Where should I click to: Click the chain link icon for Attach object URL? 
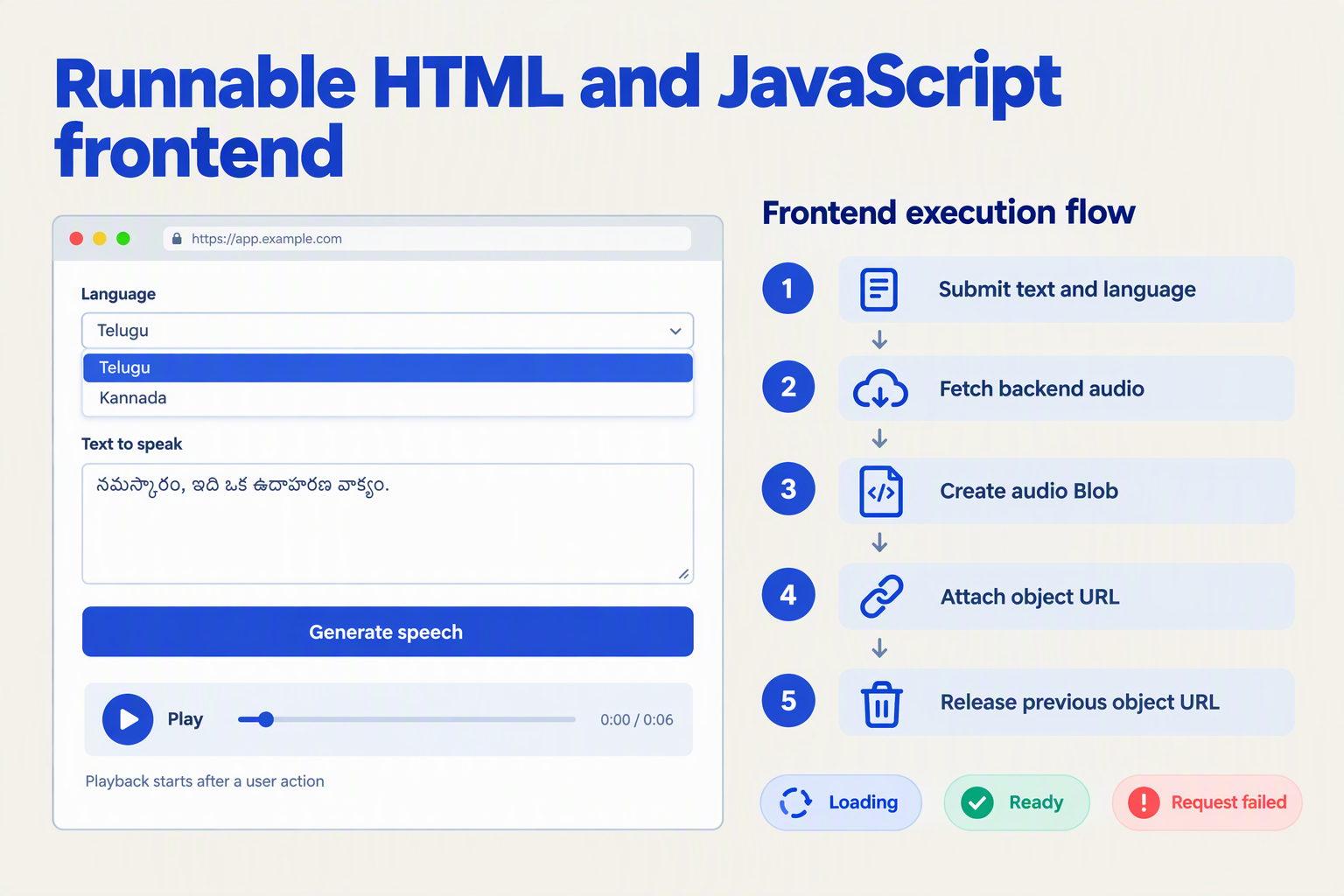coord(881,596)
